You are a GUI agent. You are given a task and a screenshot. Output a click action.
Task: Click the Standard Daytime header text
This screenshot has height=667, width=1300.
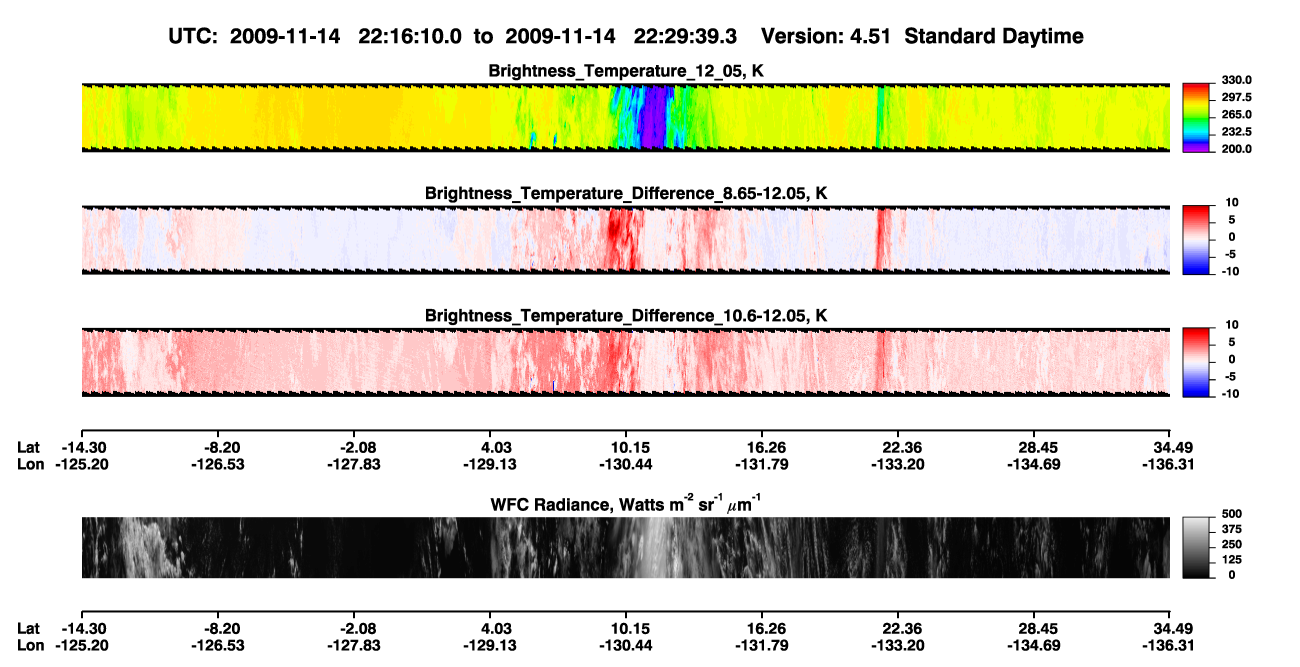(995, 37)
